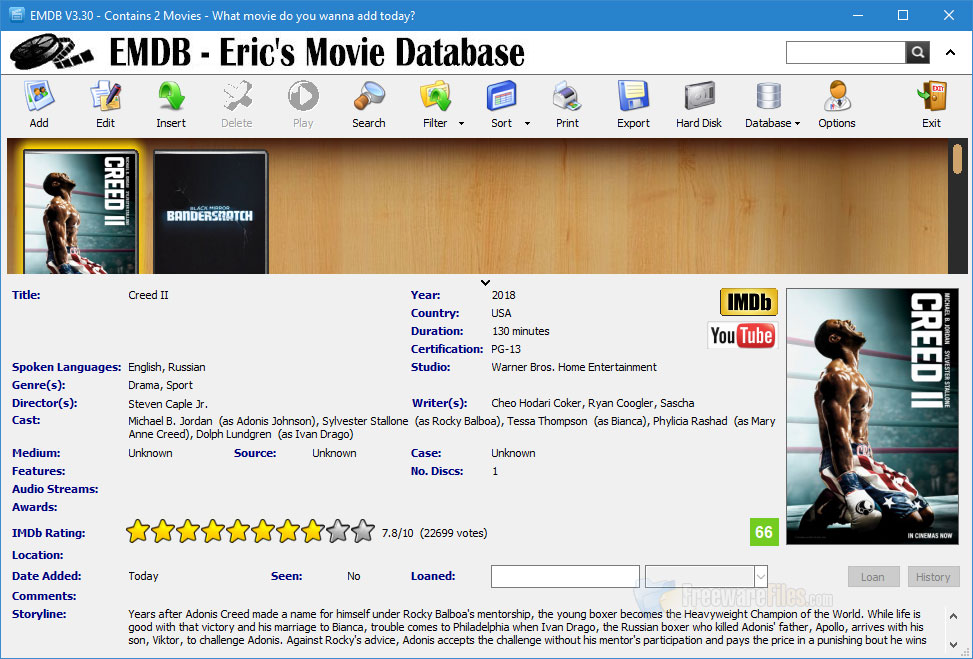Type in the Loaned text field
Screen dimensions: 973x659
565,577
